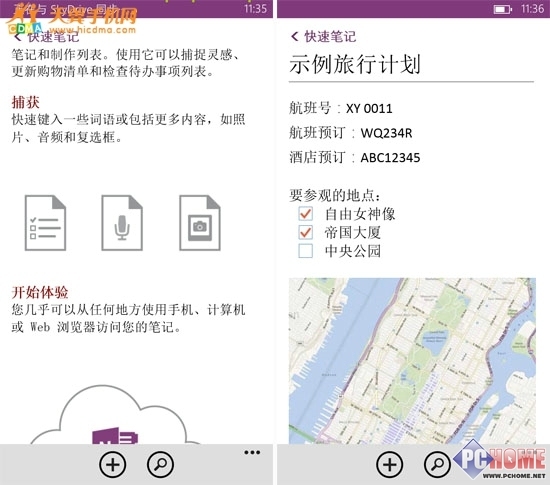Click the 捕获 heading
Viewport: 550px width, 485px height.
[25, 102]
